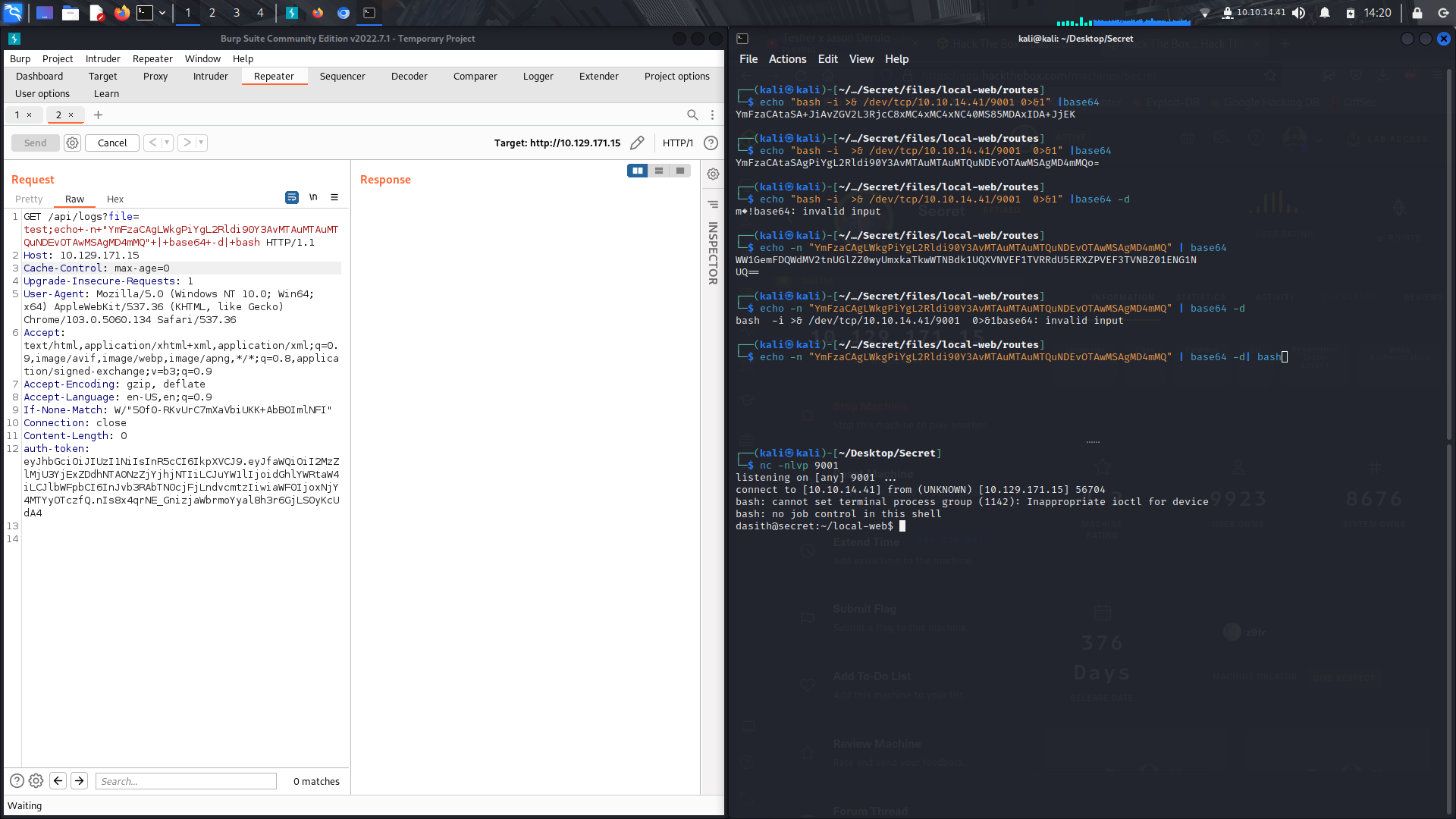Open the Actions menu in the terminal
1456x819 pixels.
(x=786, y=58)
